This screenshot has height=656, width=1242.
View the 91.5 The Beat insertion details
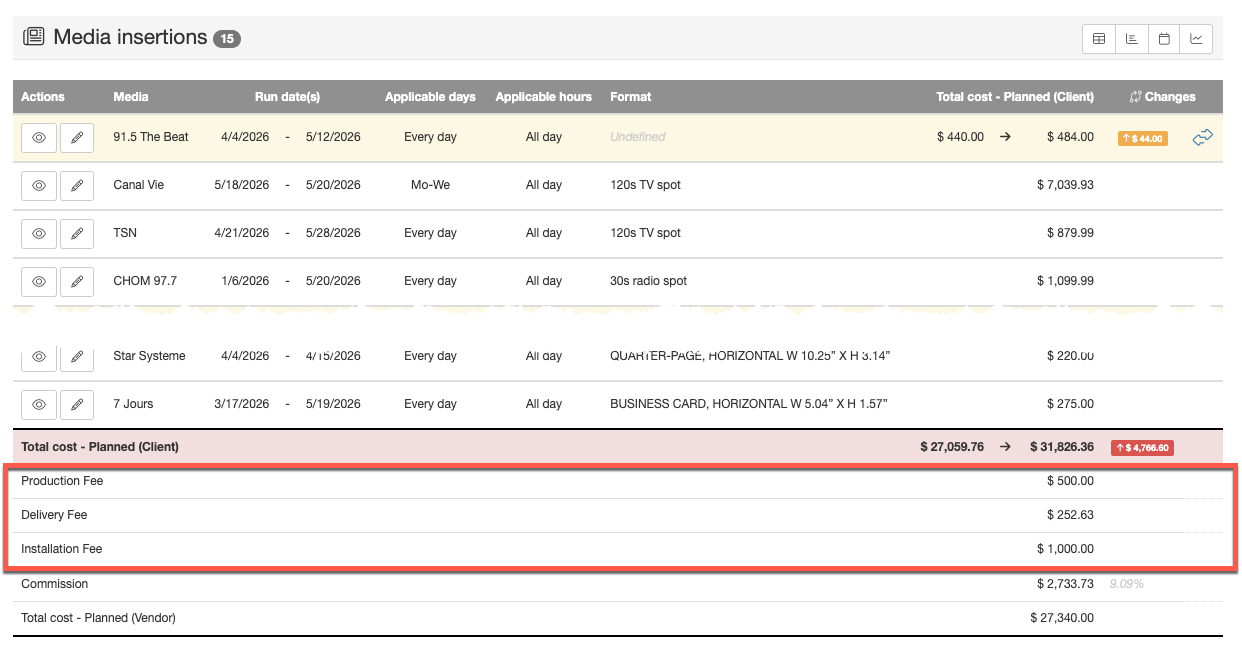[39, 138]
